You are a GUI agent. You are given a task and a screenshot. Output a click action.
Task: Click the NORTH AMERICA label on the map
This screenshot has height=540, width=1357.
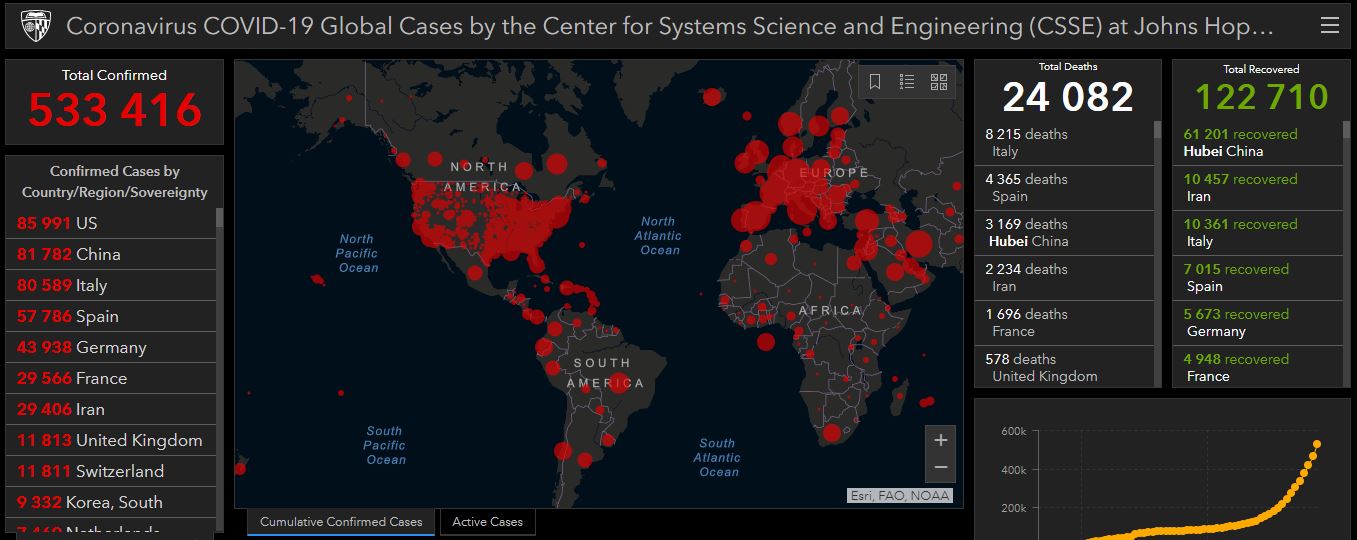482,177
